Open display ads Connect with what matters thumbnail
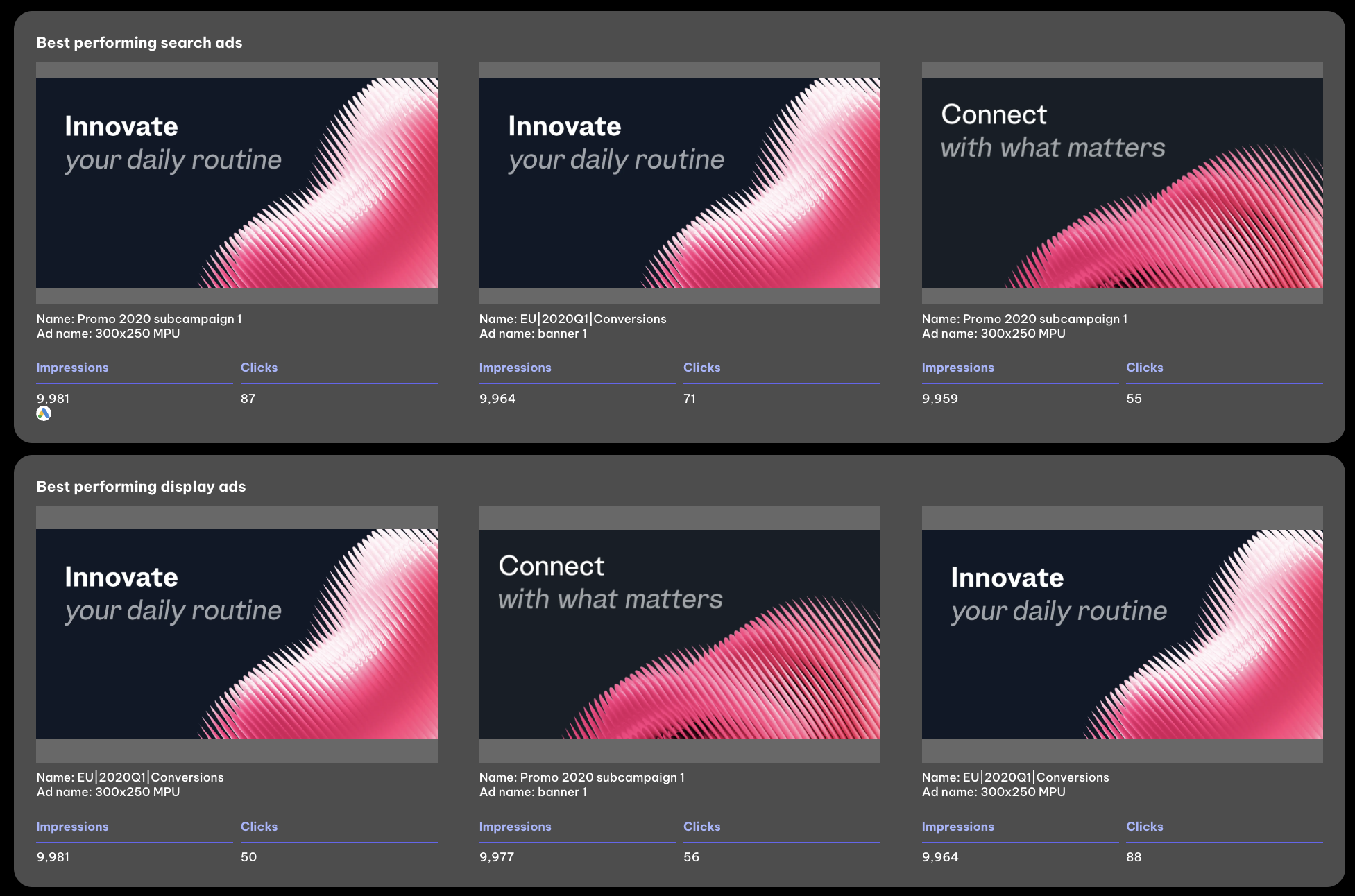1355x896 pixels. tap(679, 634)
